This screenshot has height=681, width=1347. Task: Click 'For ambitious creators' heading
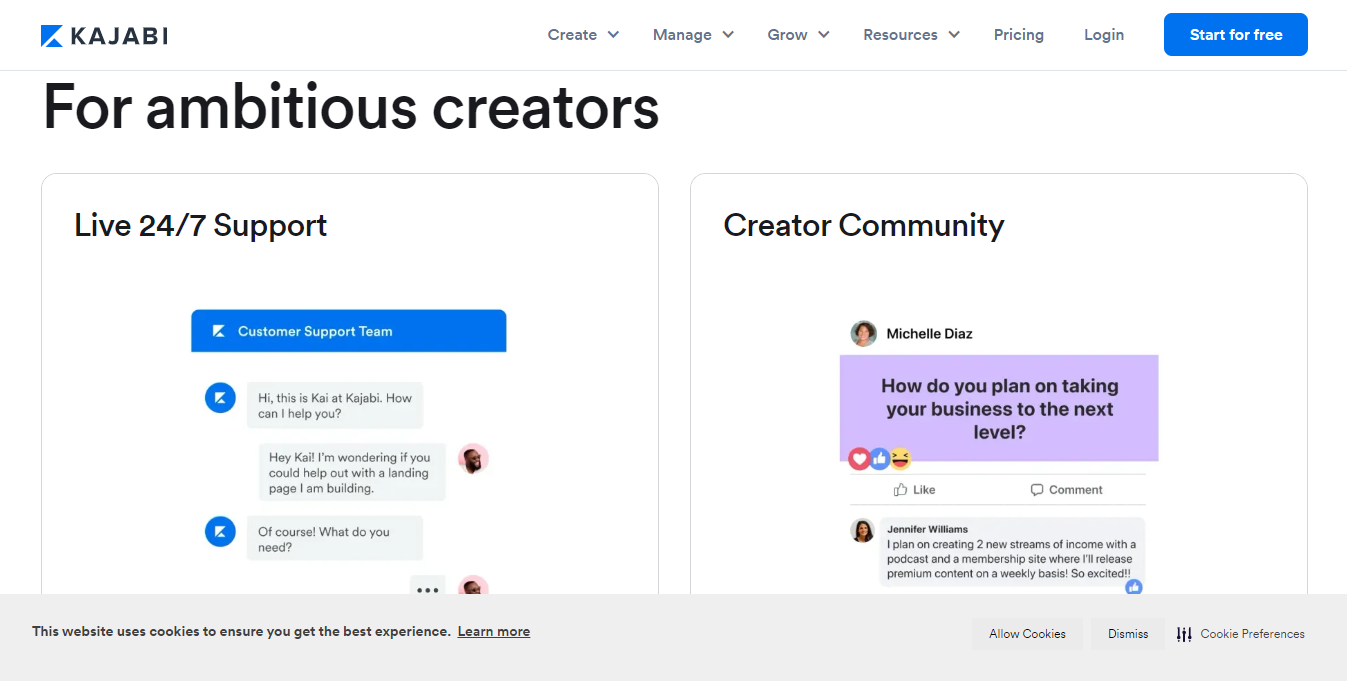tap(351, 107)
